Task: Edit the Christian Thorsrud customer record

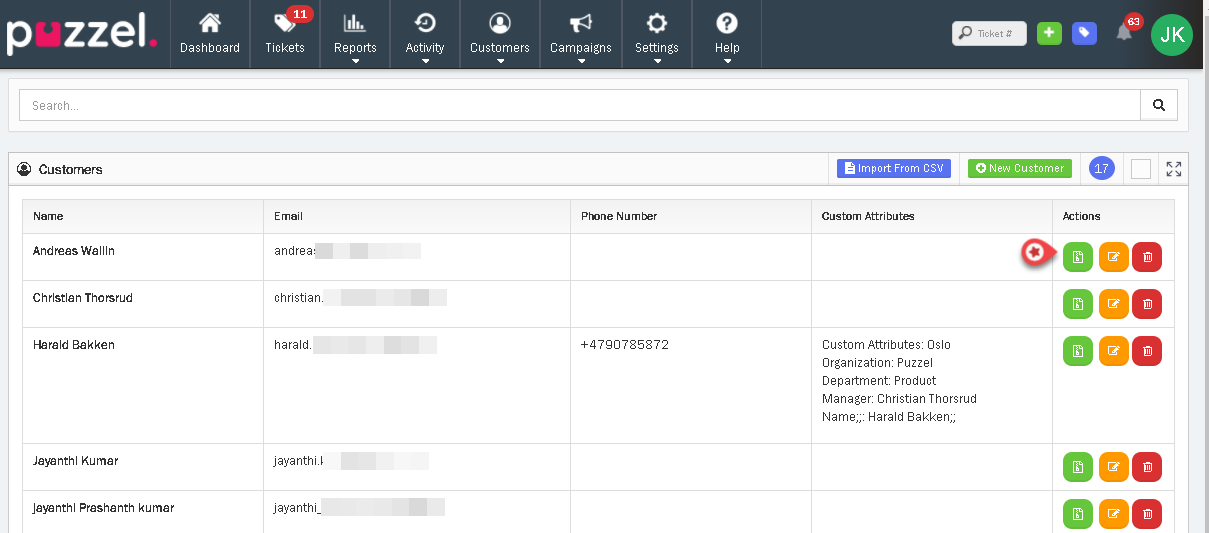Action: click(1113, 304)
